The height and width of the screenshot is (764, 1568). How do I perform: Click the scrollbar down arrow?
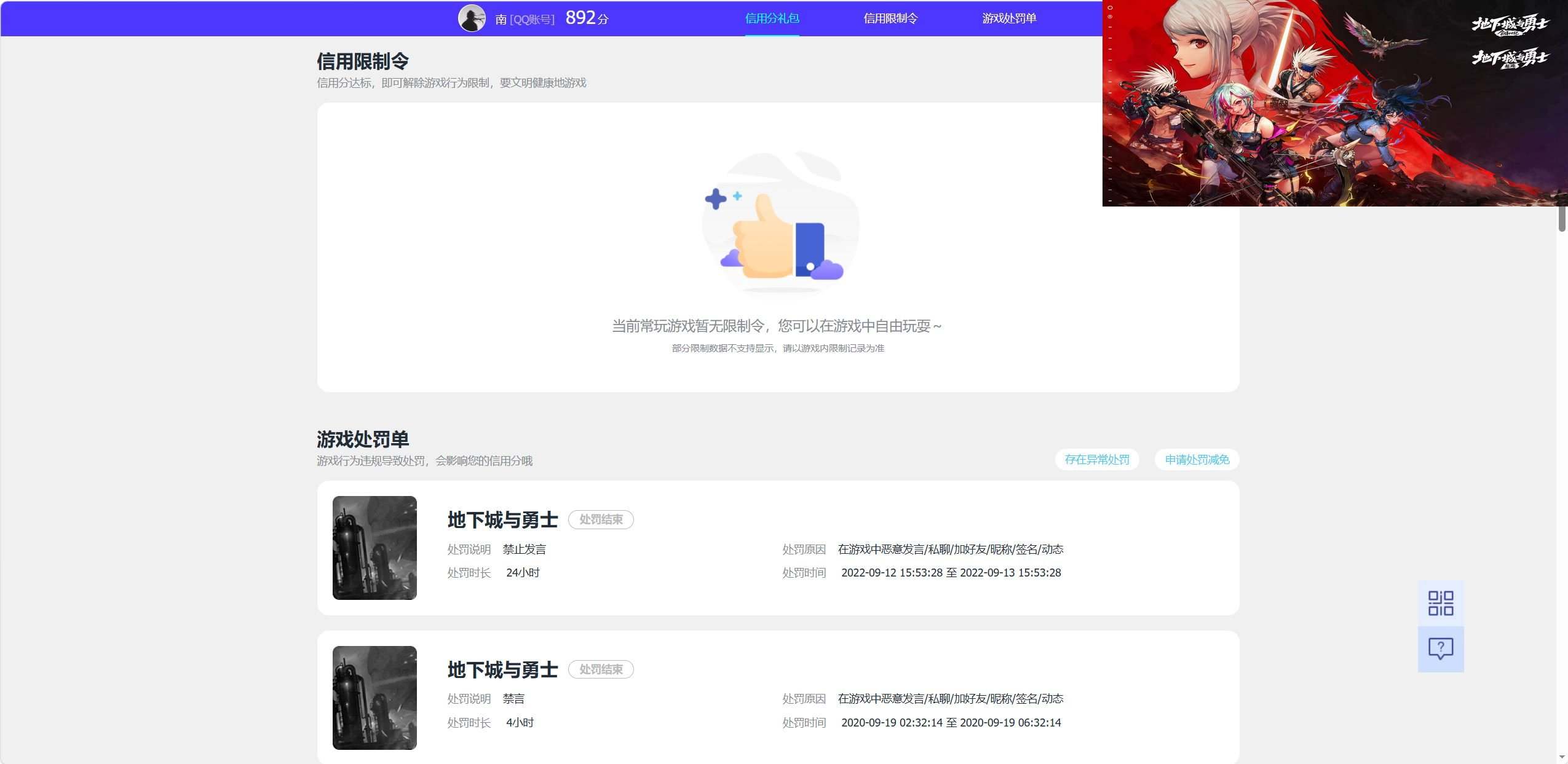(x=1562, y=757)
